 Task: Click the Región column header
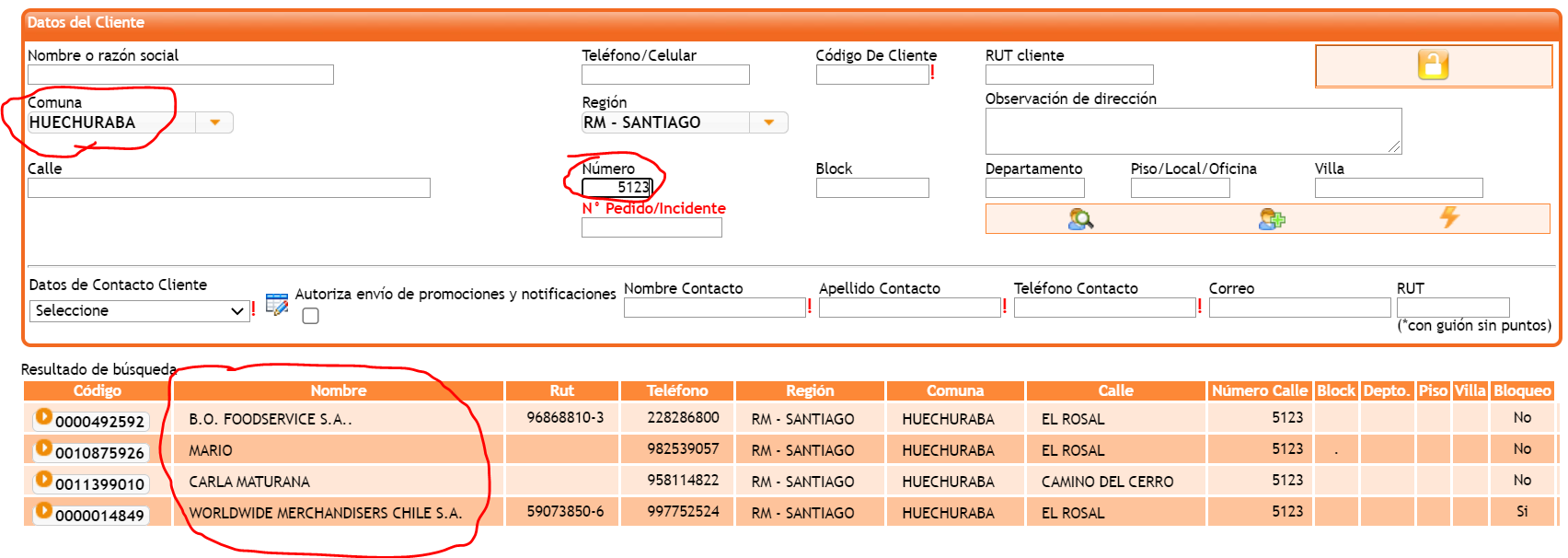click(x=810, y=390)
